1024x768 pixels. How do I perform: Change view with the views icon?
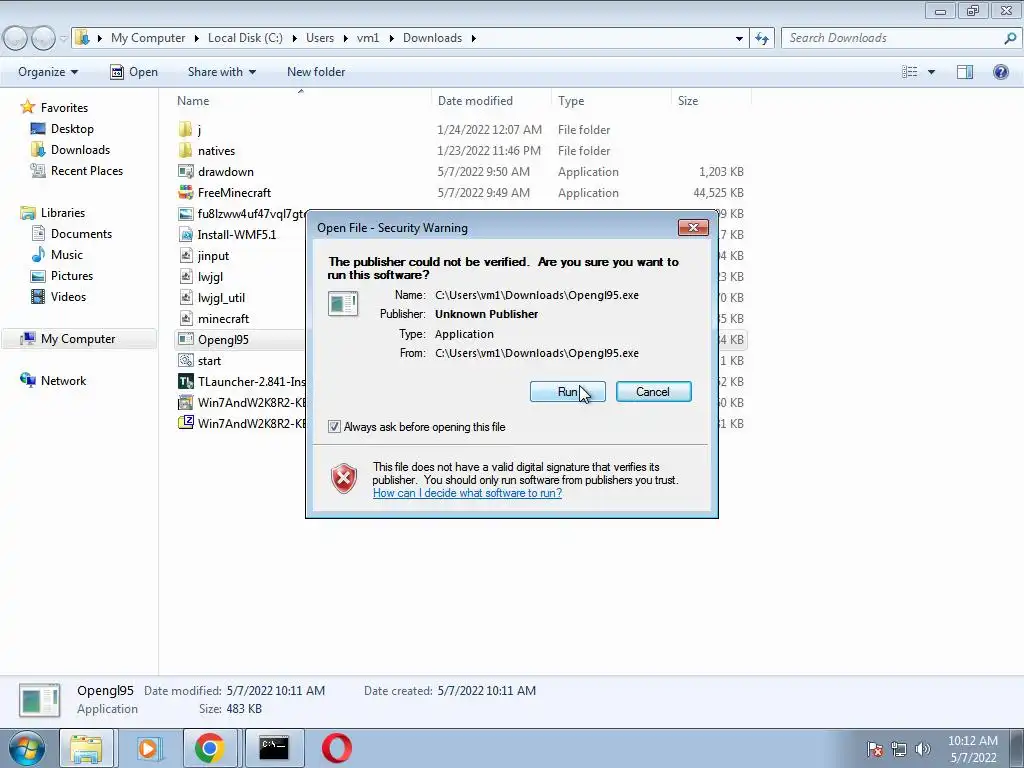coord(910,72)
